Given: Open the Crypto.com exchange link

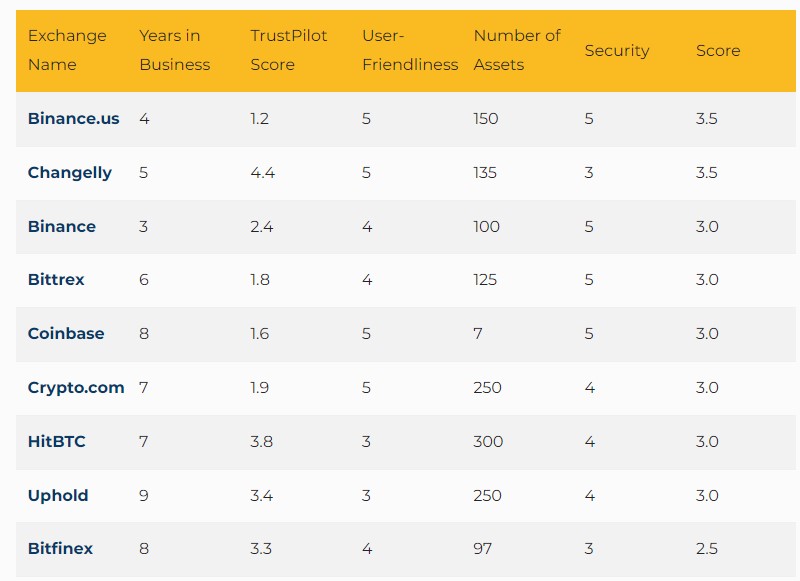Looking at the screenshot, I should (76, 388).
